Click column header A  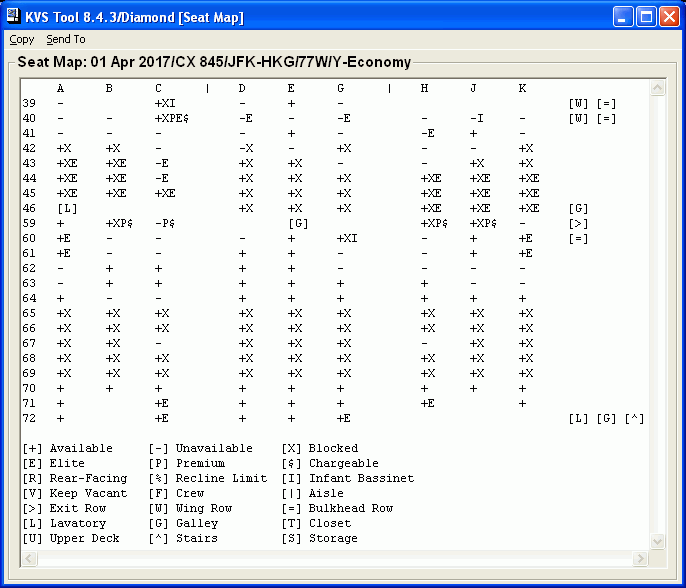[x=60, y=88]
